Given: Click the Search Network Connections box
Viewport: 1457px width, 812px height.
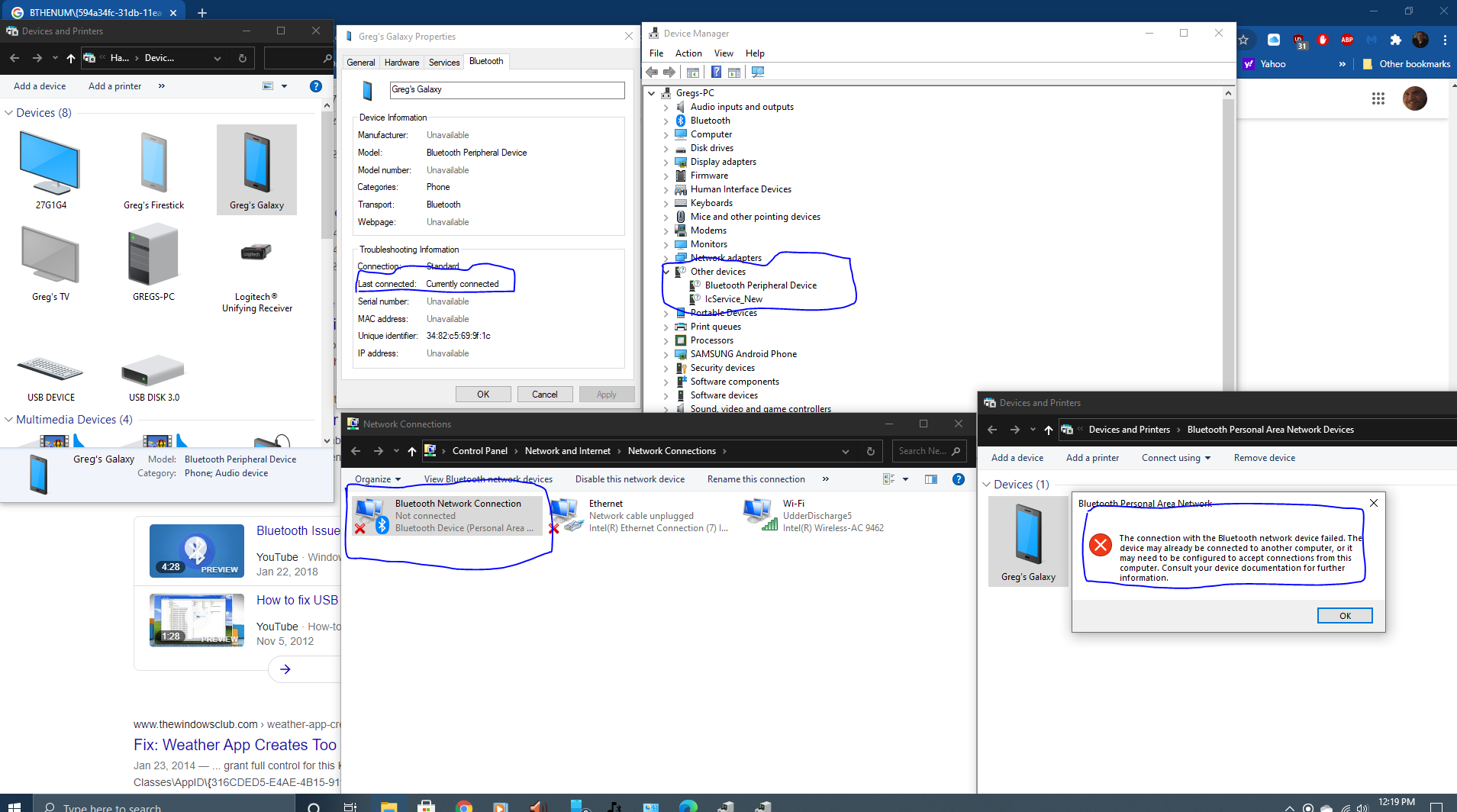Looking at the screenshot, I should click(929, 451).
